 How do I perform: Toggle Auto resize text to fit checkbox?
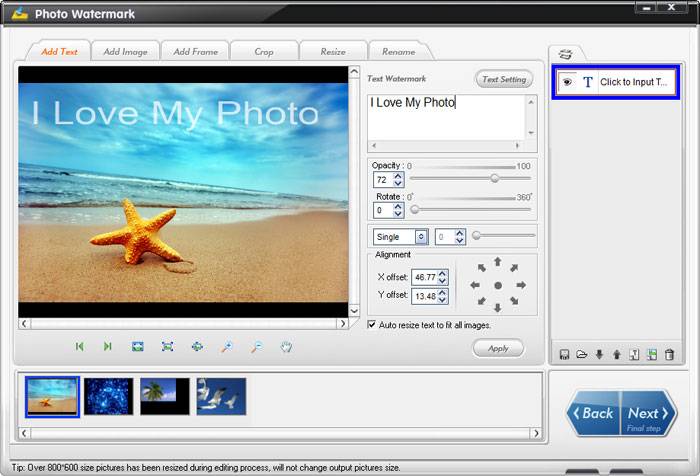click(x=372, y=325)
